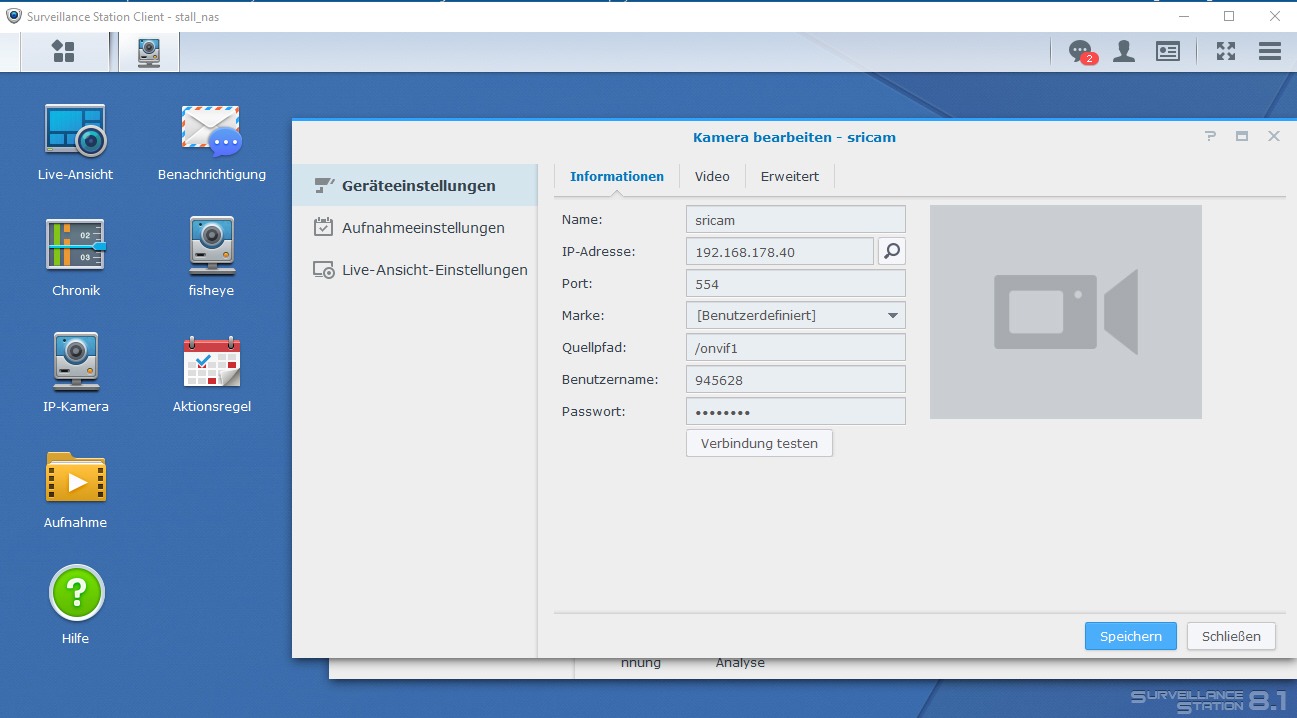Toggle full-screen mode icon
Viewport: 1297px width, 718px height.
click(x=1226, y=51)
